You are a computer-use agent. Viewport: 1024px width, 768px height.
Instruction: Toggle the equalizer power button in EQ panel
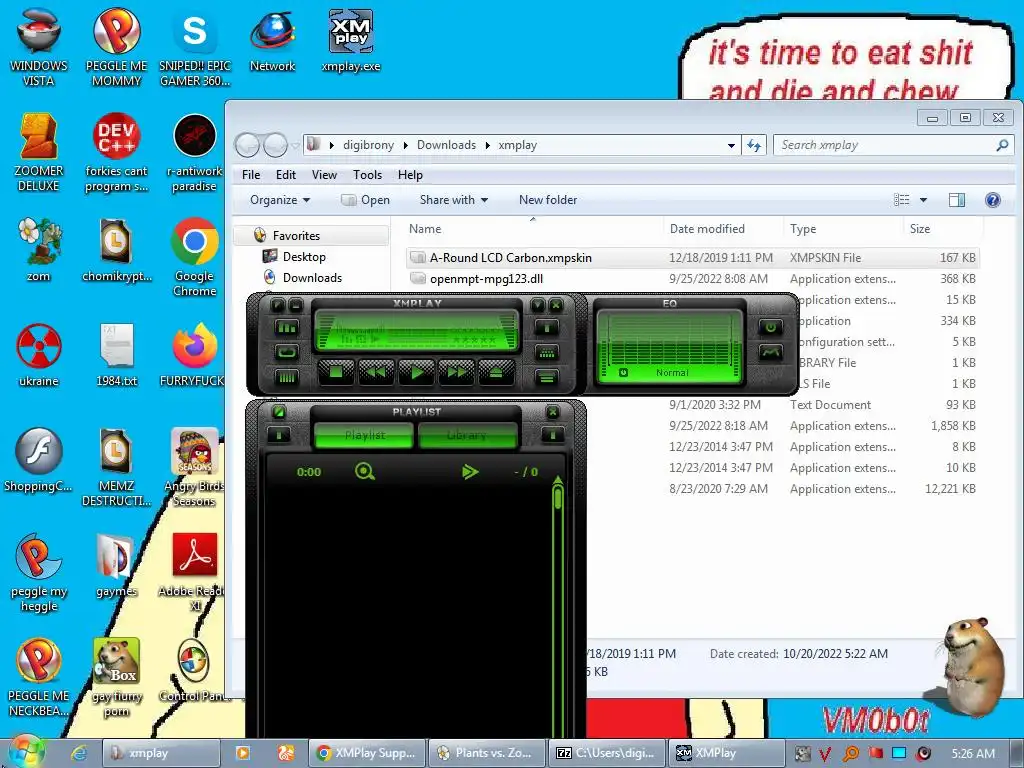point(771,327)
